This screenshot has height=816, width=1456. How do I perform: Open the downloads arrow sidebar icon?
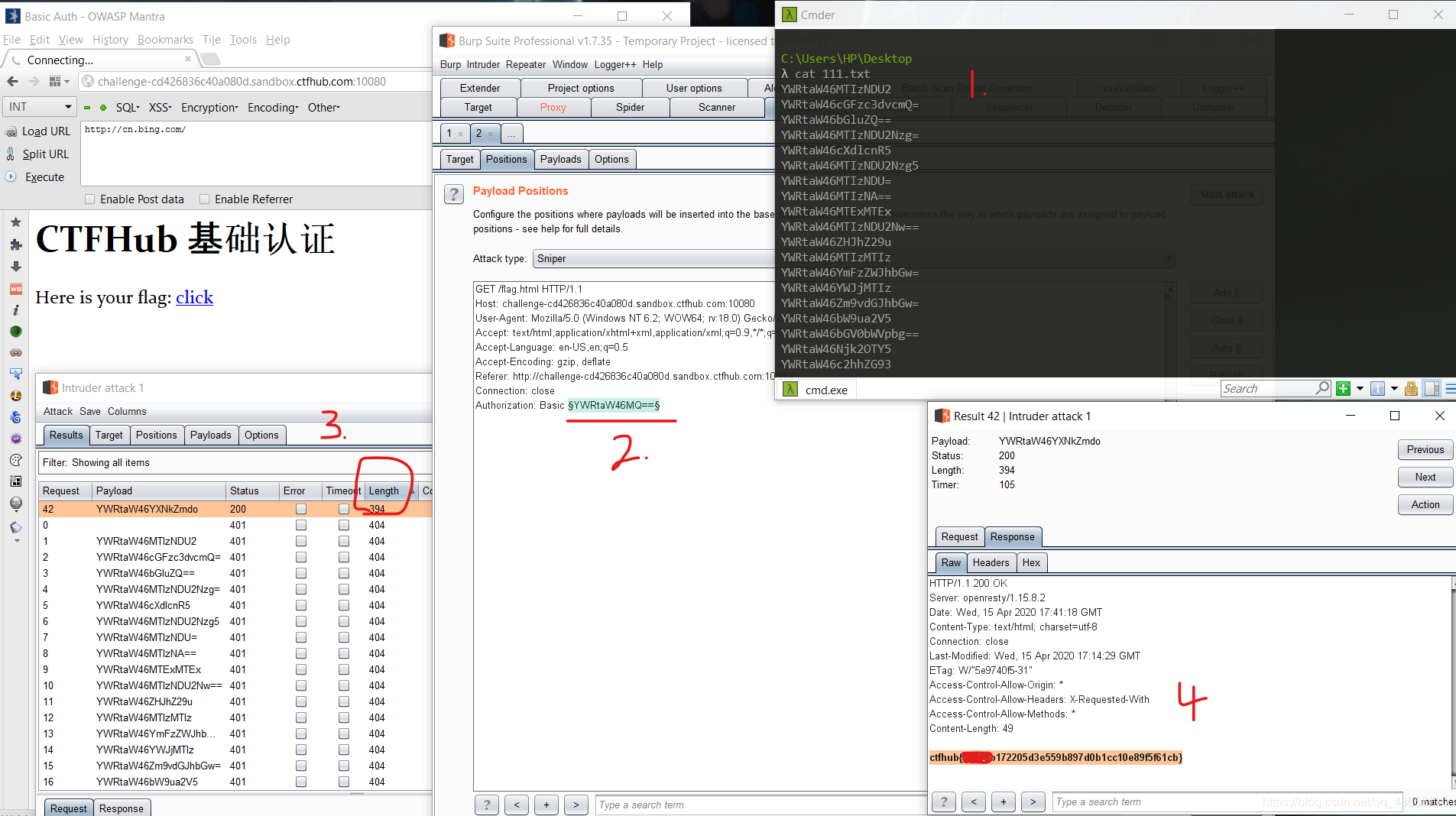(15, 267)
